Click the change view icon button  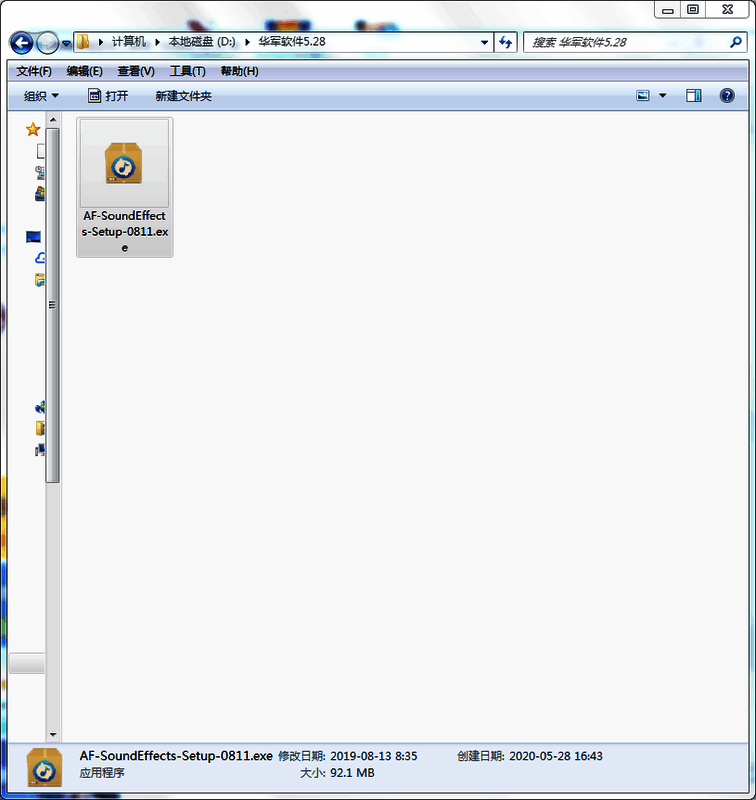[x=643, y=96]
